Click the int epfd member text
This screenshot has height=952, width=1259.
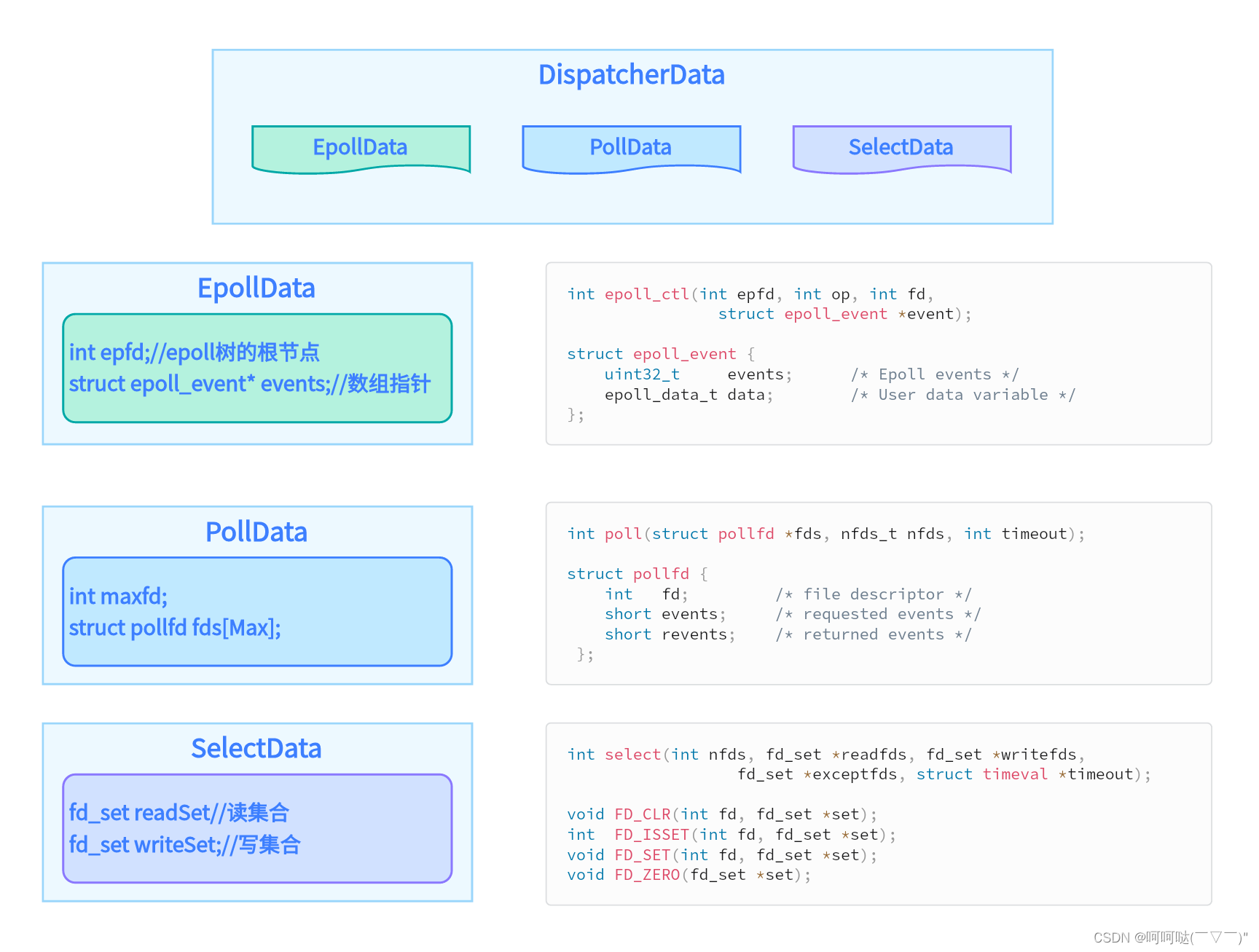pos(194,353)
